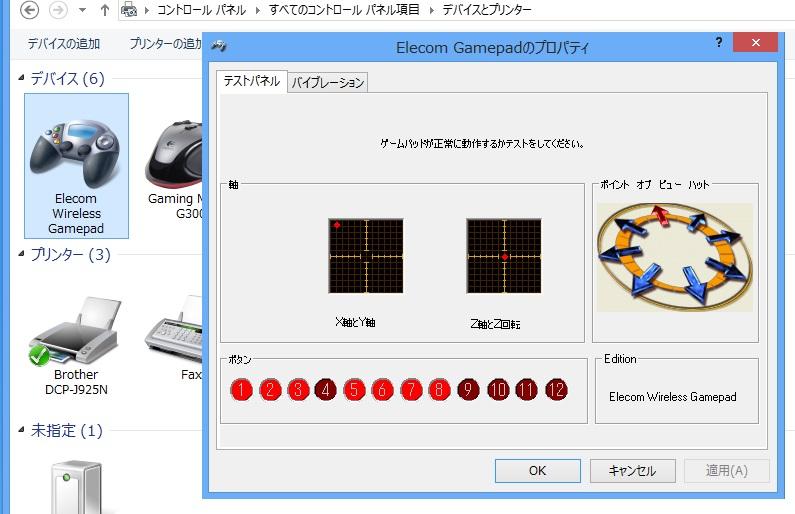
Task: Click the Forward arrow in Explorer window
Action: pyautogui.click(x=58, y=10)
